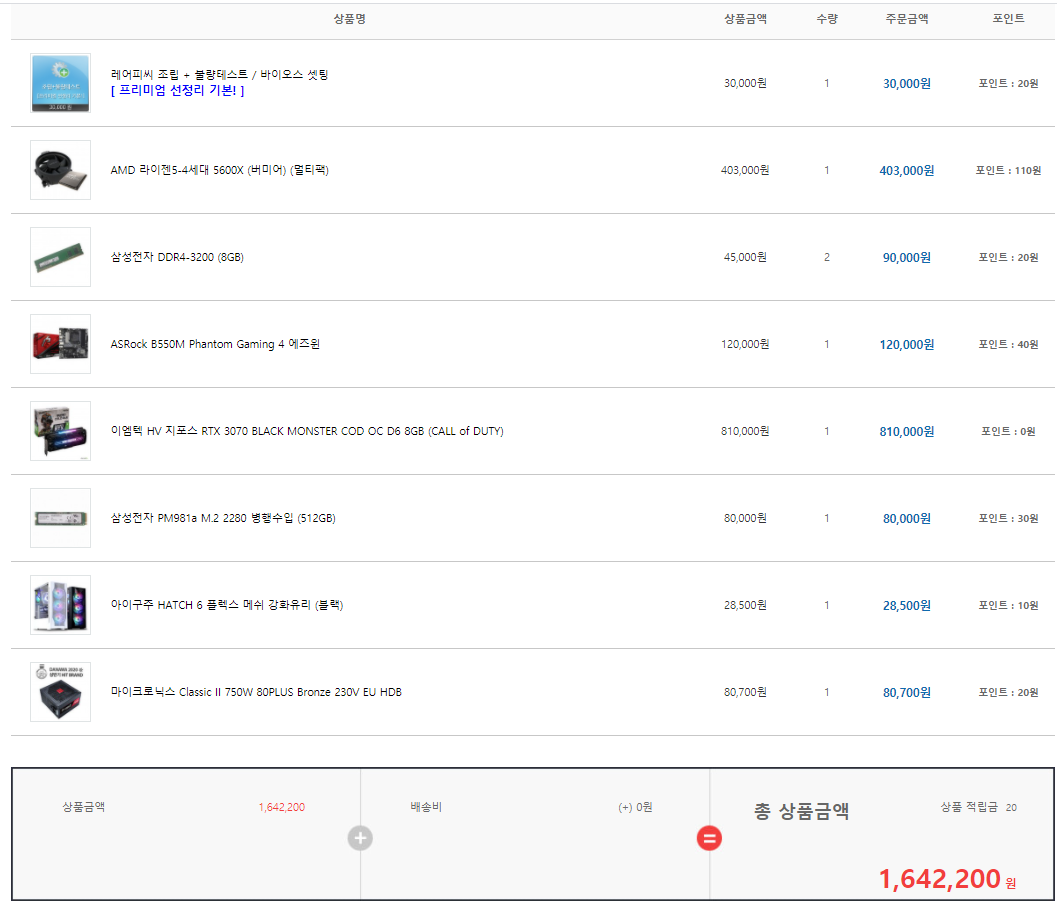Viewport: 1057px width, 905px height.
Task: Click 포인트 : 0원 in RTX 3070 row
Action: coord(1008,431)
